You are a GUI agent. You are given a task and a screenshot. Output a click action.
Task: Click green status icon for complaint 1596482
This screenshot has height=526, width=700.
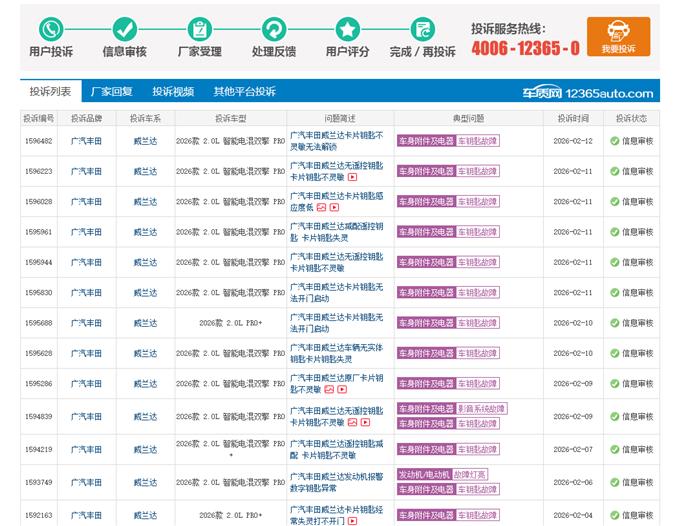(615, 141)
